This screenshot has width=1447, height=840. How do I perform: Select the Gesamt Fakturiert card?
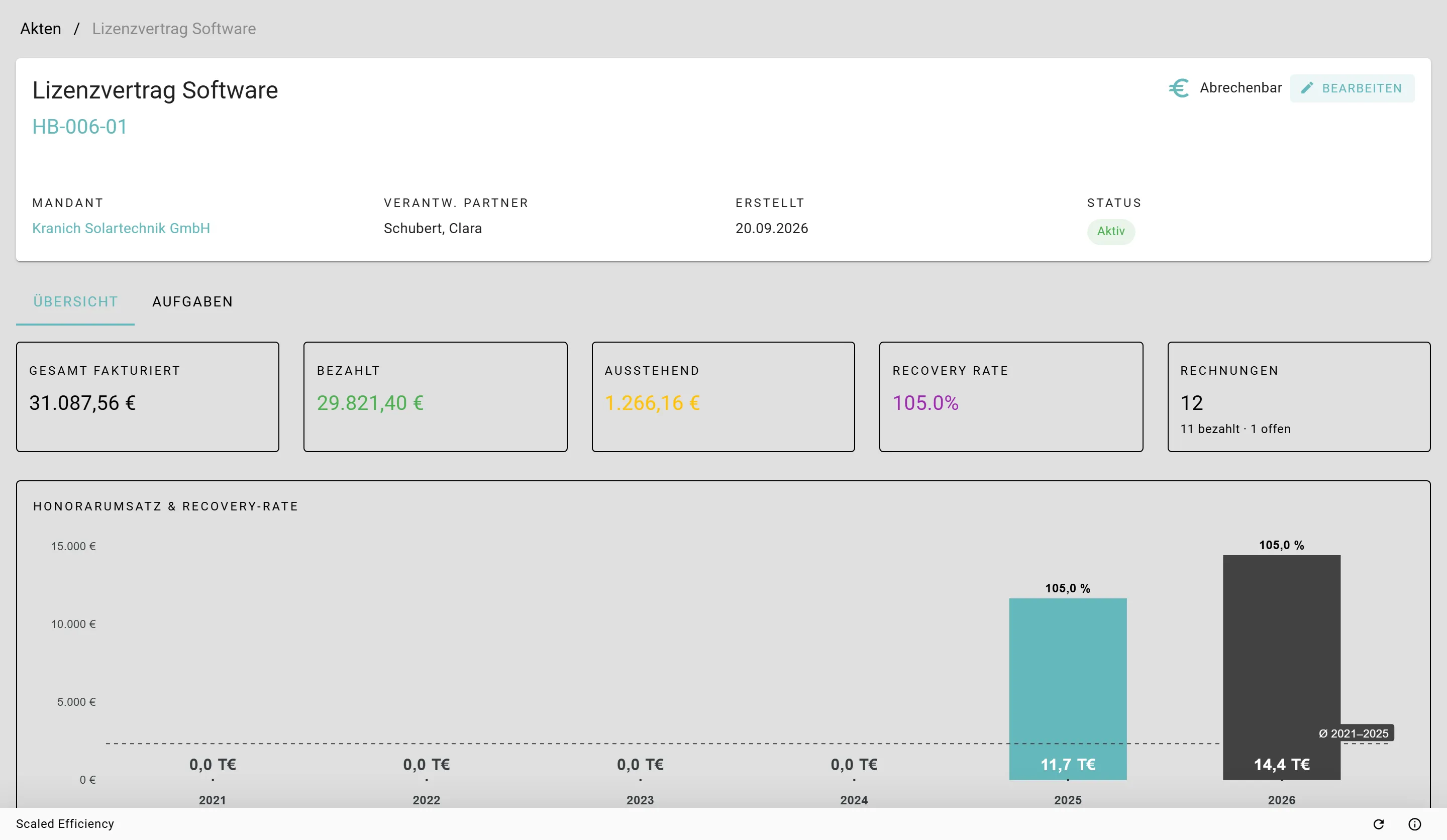point(148,397)
